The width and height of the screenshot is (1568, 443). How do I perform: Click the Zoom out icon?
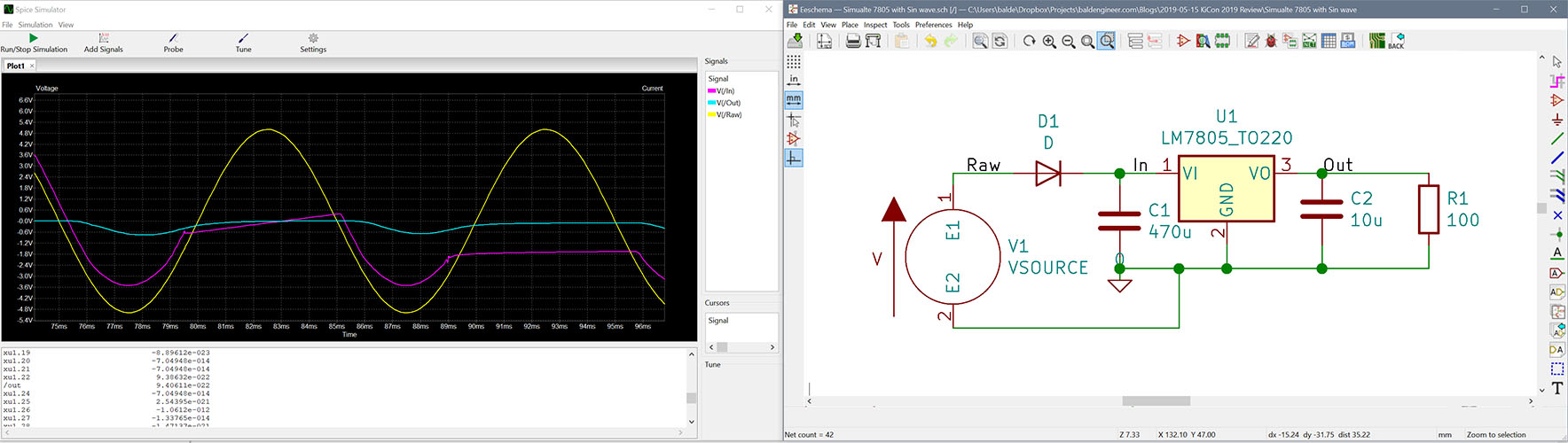pyautogui.click(x=1069, y=41)
